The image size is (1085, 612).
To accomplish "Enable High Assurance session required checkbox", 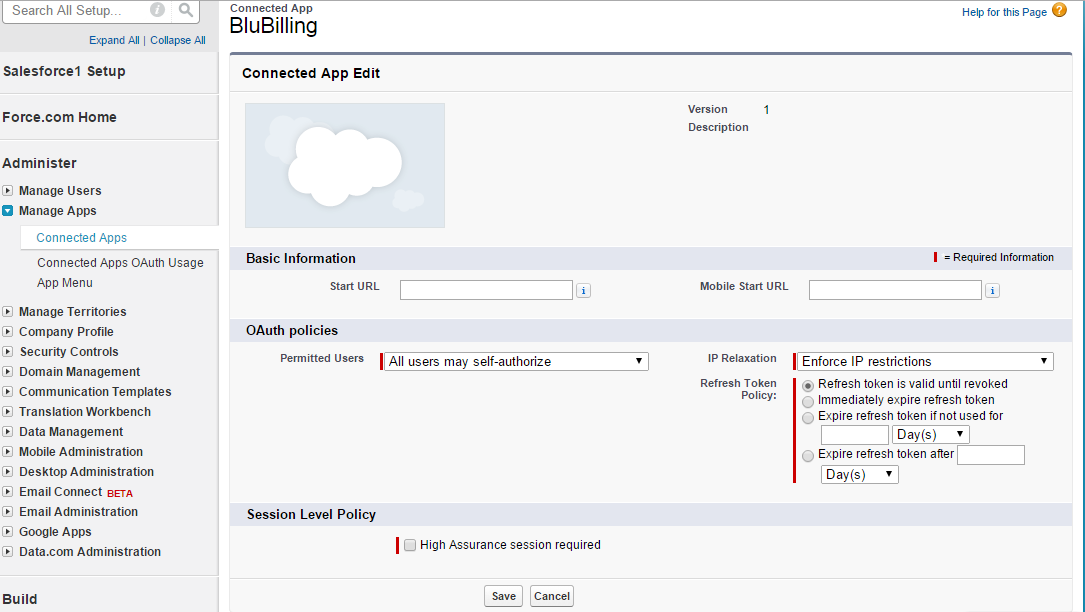I will [410, 545].
